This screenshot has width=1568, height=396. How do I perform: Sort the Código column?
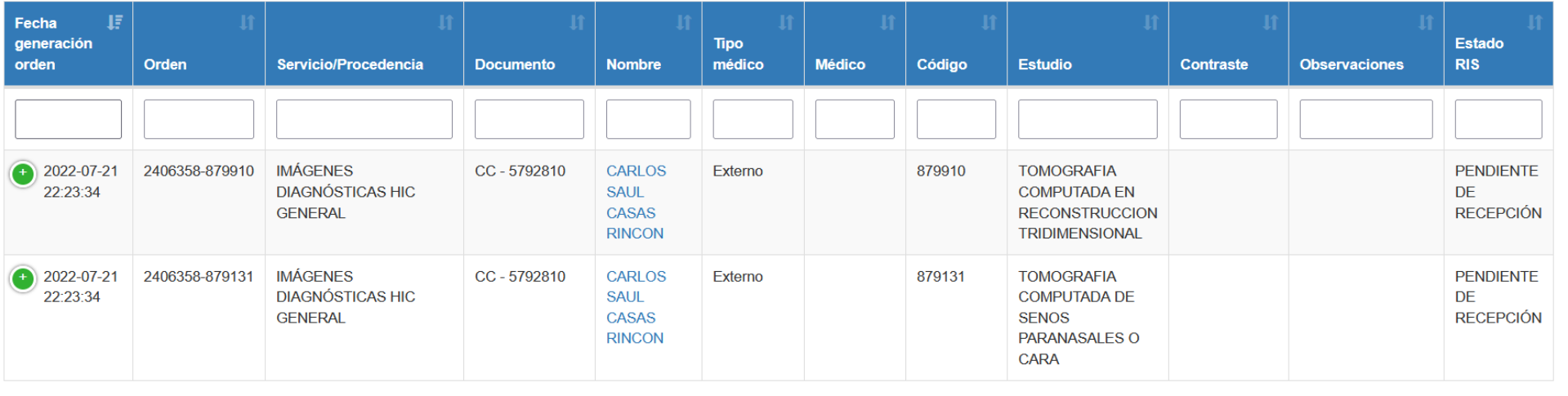(x=989, y=23)
